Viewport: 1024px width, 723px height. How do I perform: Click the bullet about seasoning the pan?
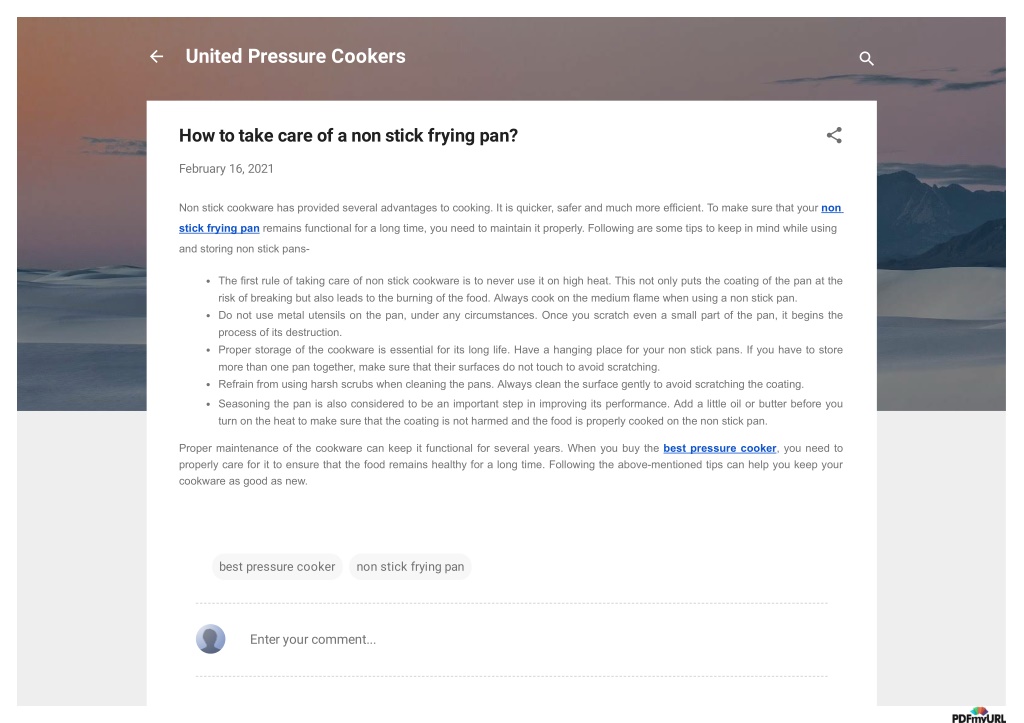pos(530,412)
